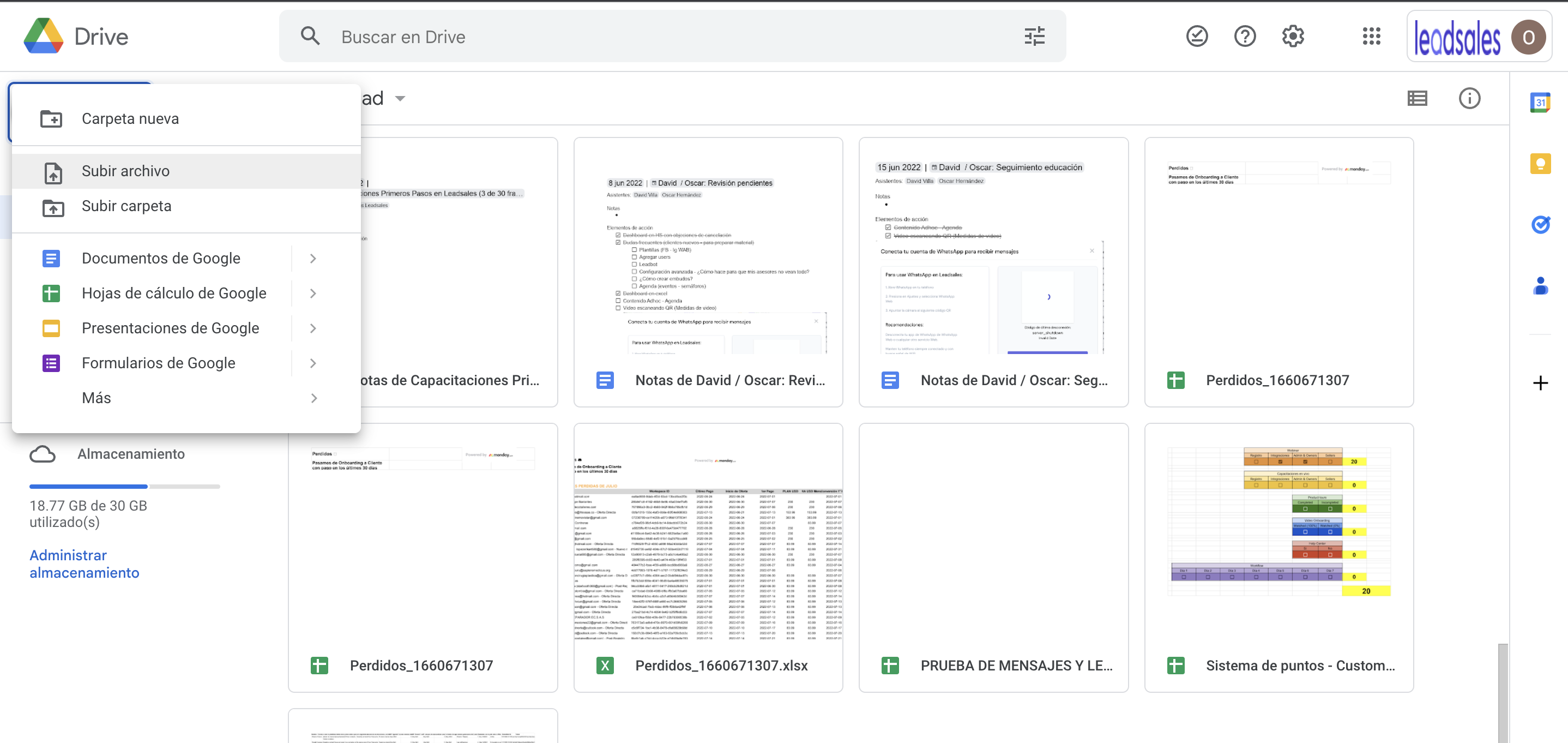
Task: Switch to list view layout
Action: [1417, 98]
